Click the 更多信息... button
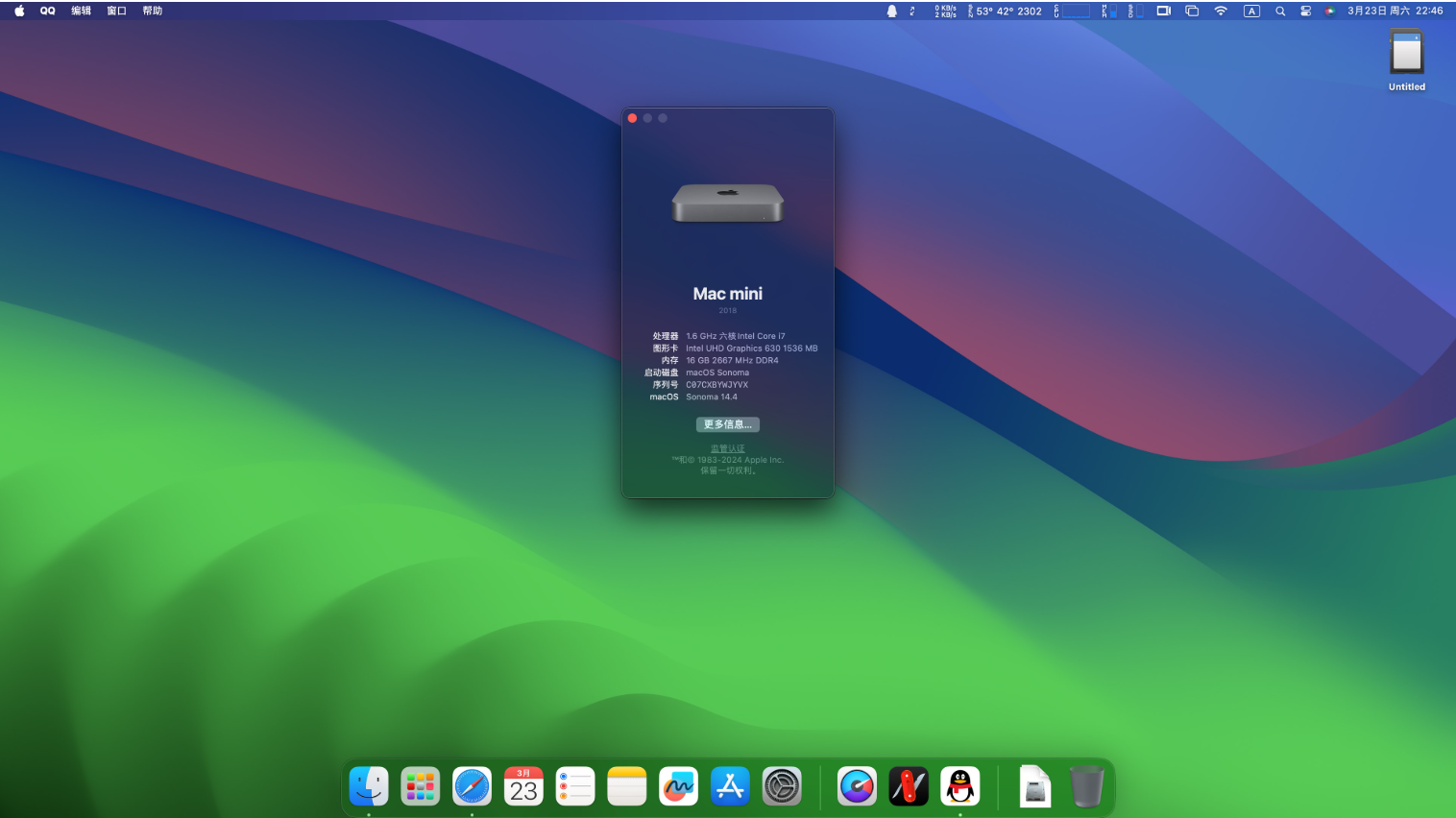The image size is (1456, 818). click(728, 424)
